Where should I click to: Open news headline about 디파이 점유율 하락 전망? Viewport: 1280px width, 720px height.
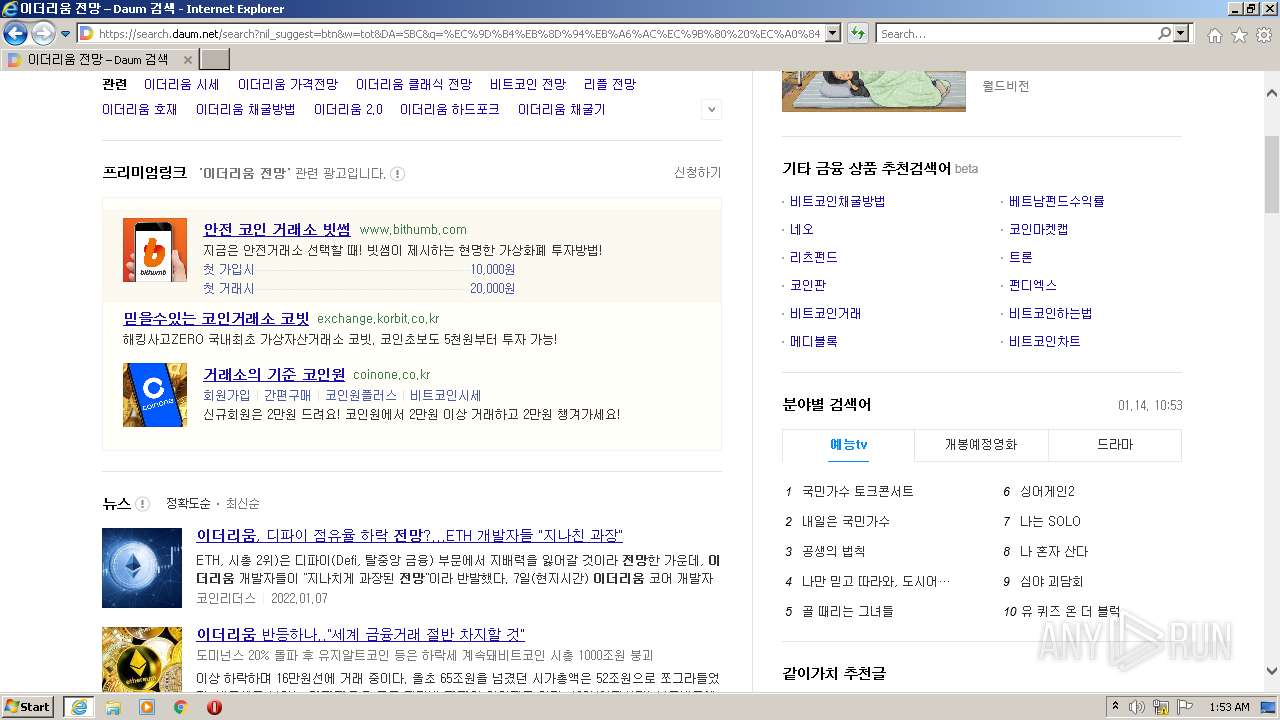[x=409, y=536]
